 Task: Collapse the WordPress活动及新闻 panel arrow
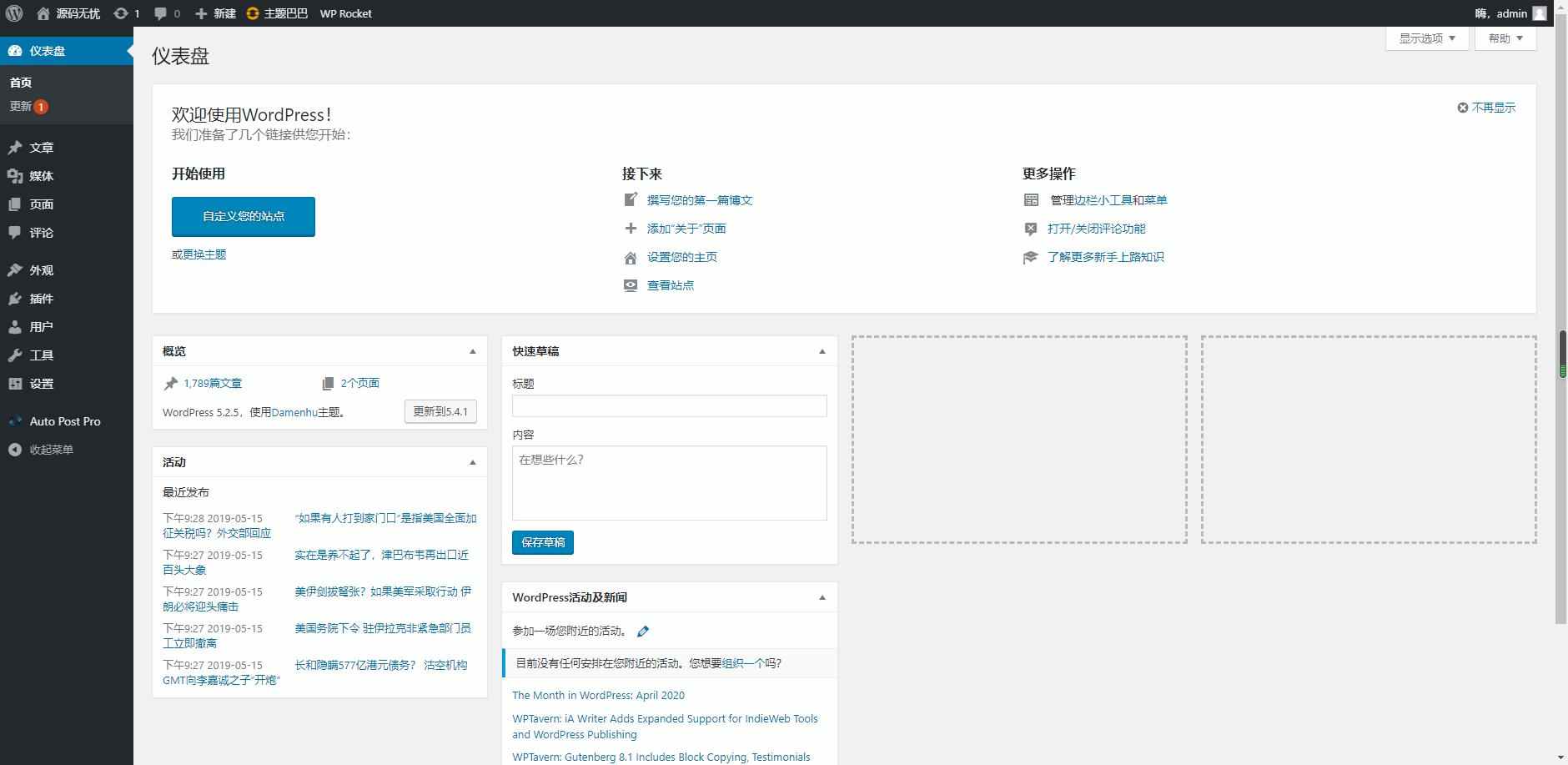pos(822,597)
